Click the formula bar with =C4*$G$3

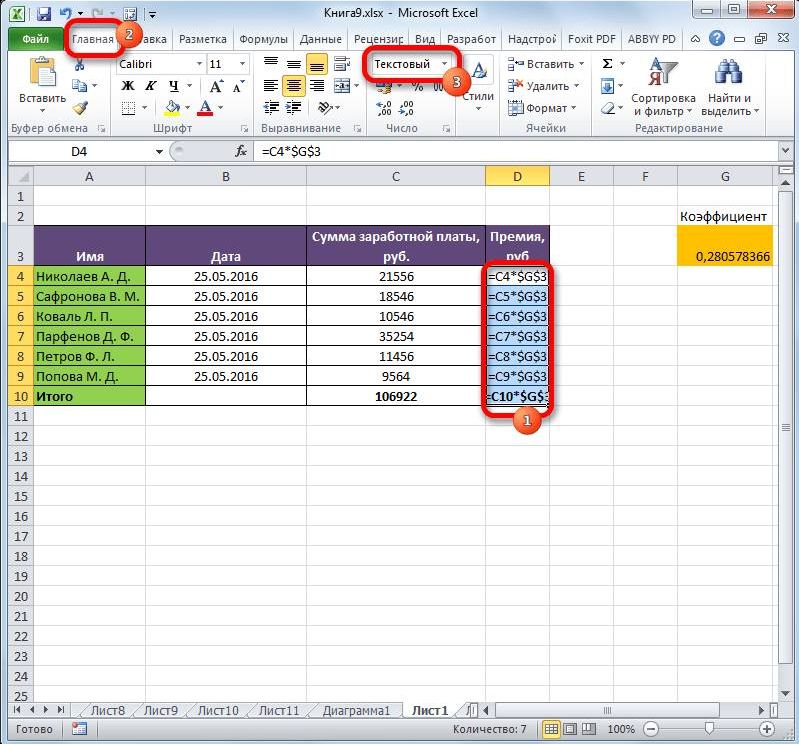click(x=516, y=151)
